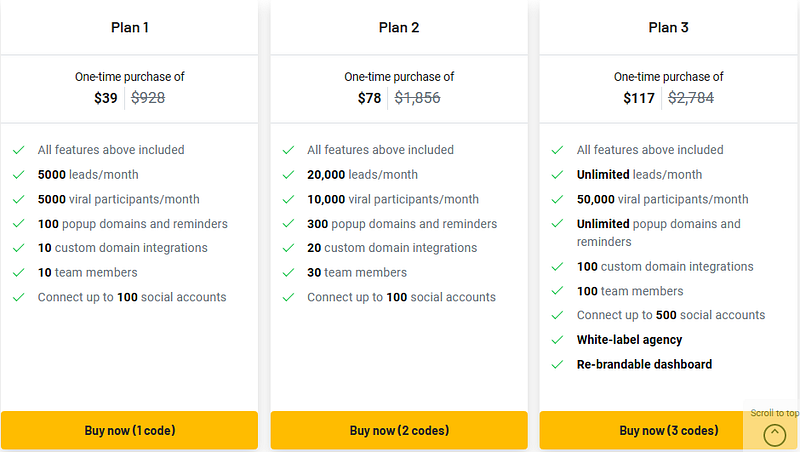800x452 pixels.
Task: Click checkmark beside 5000 leads/month
Action: (x=18, y=175)
